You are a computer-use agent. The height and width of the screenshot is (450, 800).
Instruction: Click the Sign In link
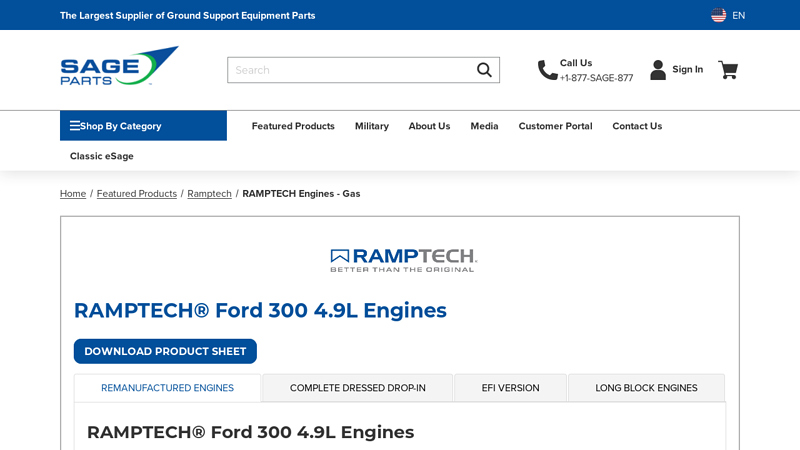point(687,69)
